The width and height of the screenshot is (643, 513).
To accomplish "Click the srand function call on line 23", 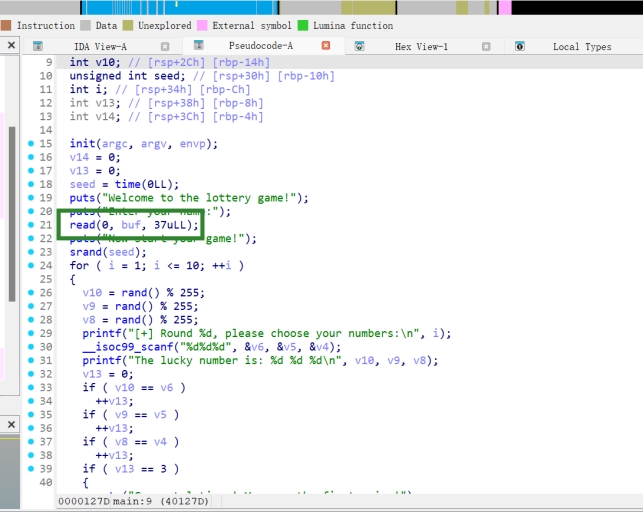I will [85, 252].
